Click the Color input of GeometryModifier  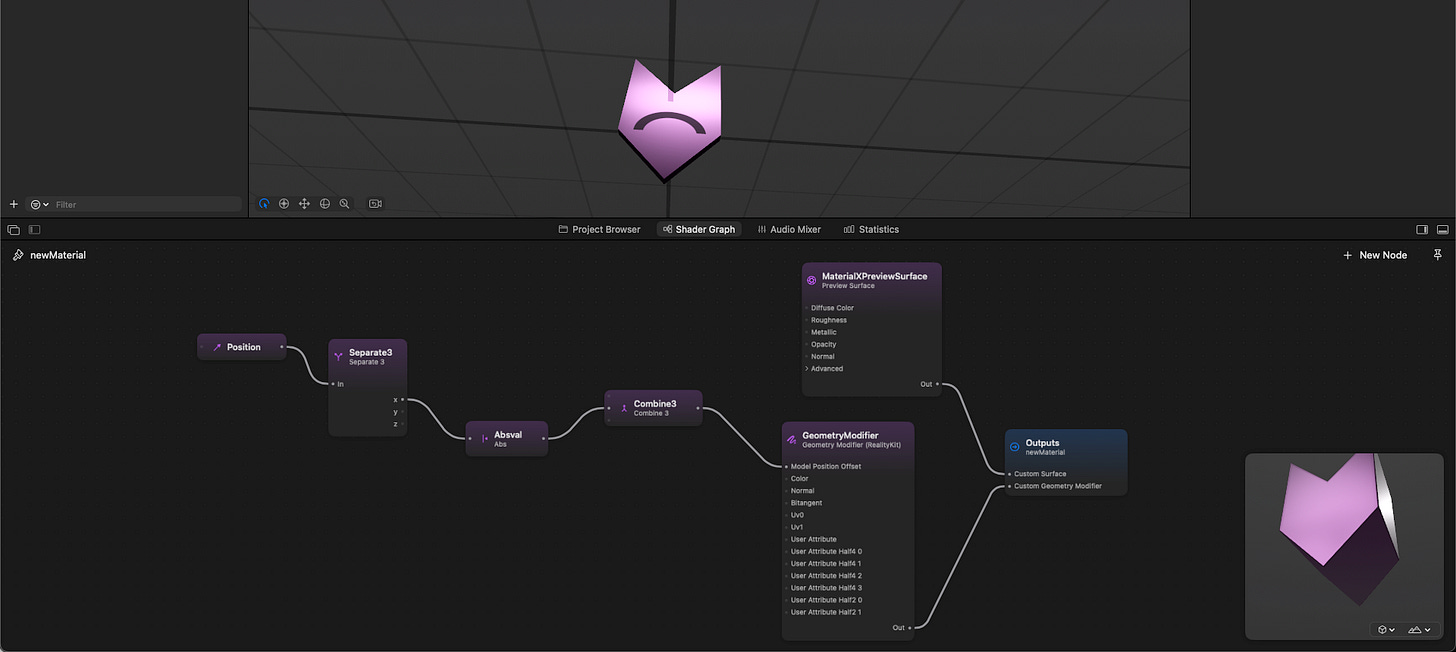tap(798, 478)
